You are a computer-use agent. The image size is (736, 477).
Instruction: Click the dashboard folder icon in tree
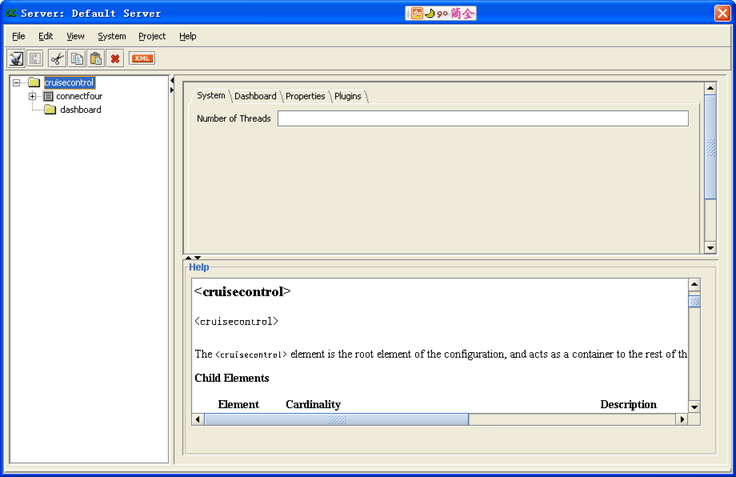tap(50, 110)
